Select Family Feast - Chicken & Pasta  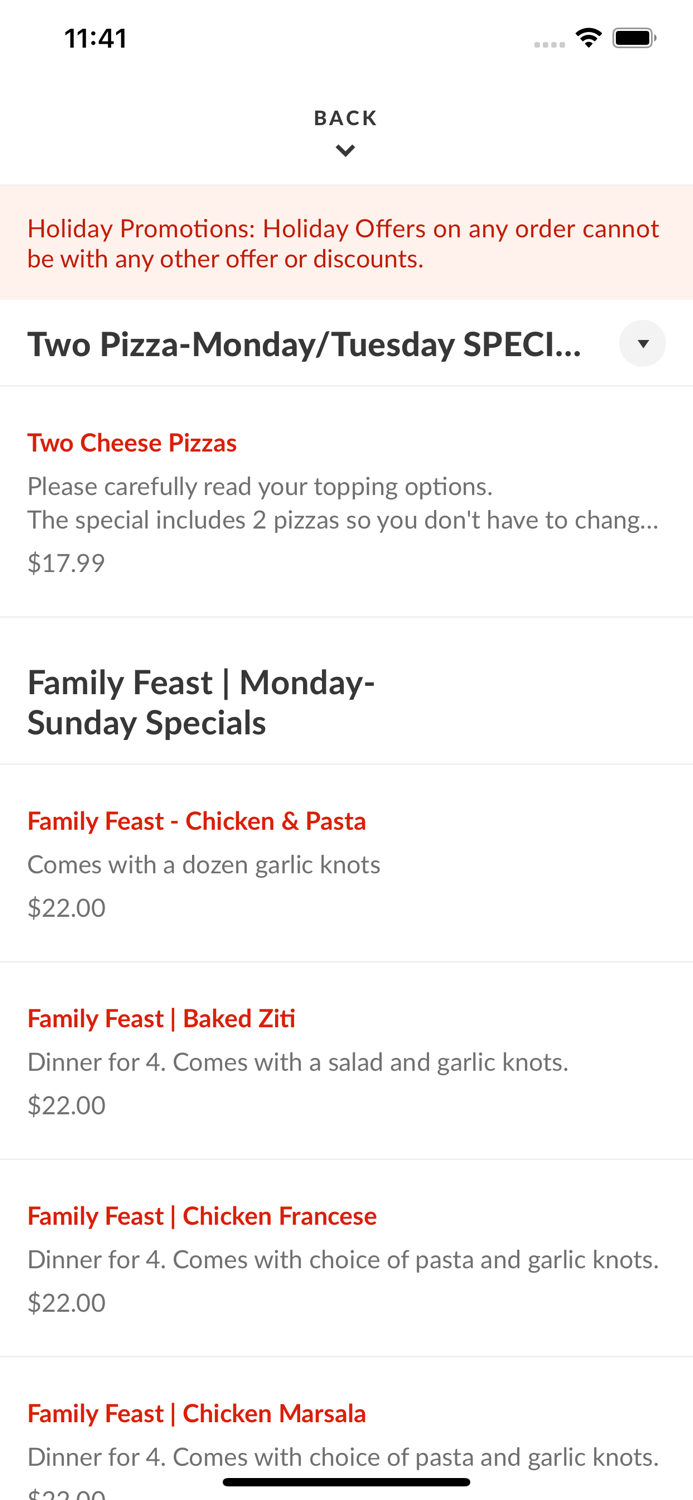click(197, 820)
